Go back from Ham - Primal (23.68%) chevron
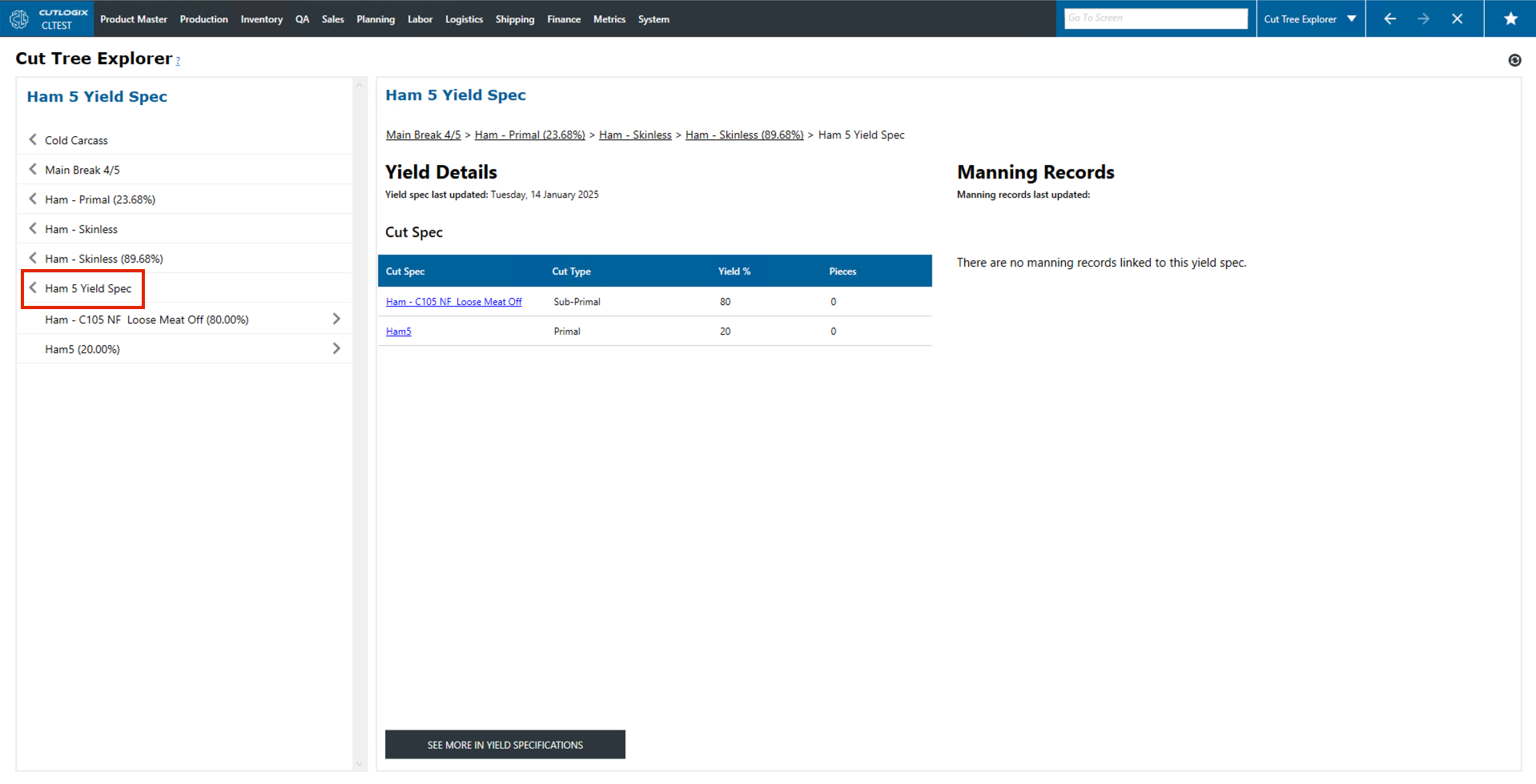This screenshot has height=784, width=1536. point(33,199)
